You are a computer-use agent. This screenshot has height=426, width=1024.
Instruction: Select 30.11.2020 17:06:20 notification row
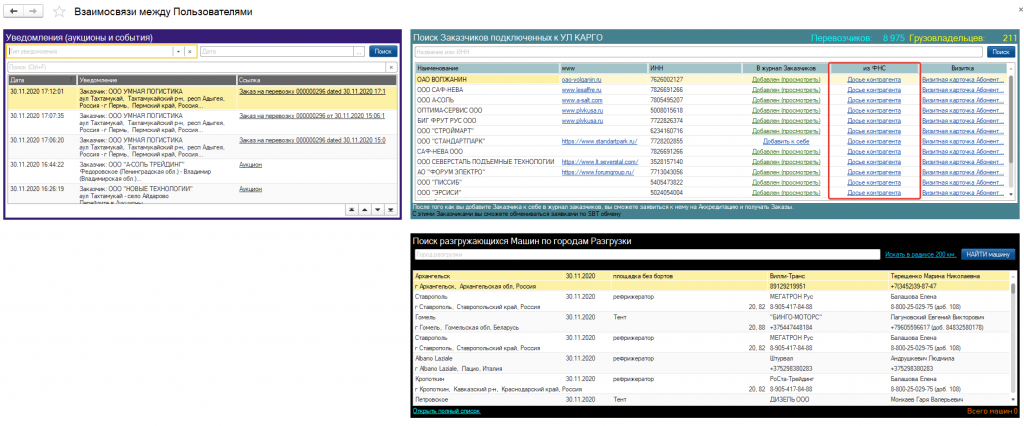click(x=202, y=148)
